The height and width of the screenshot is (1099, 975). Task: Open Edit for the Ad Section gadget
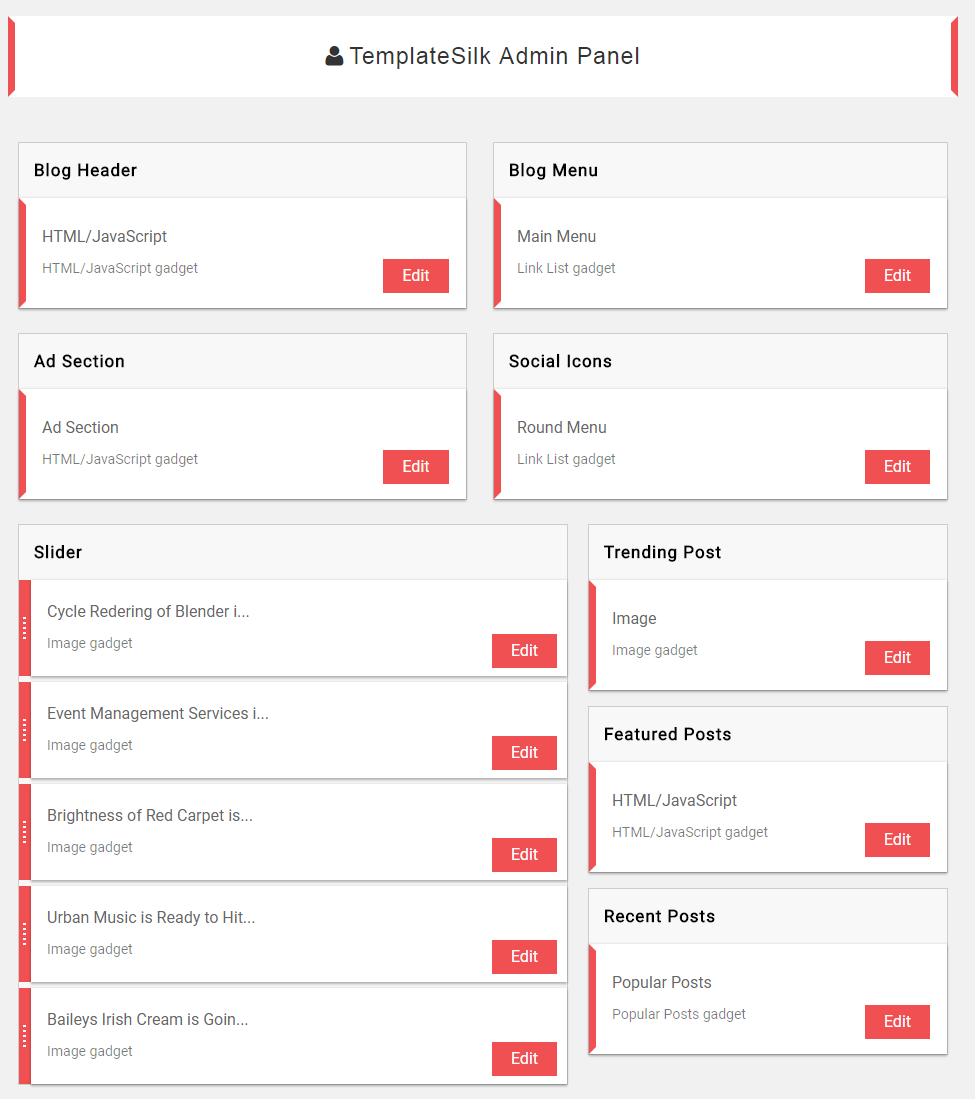click(x=416, y=467)
